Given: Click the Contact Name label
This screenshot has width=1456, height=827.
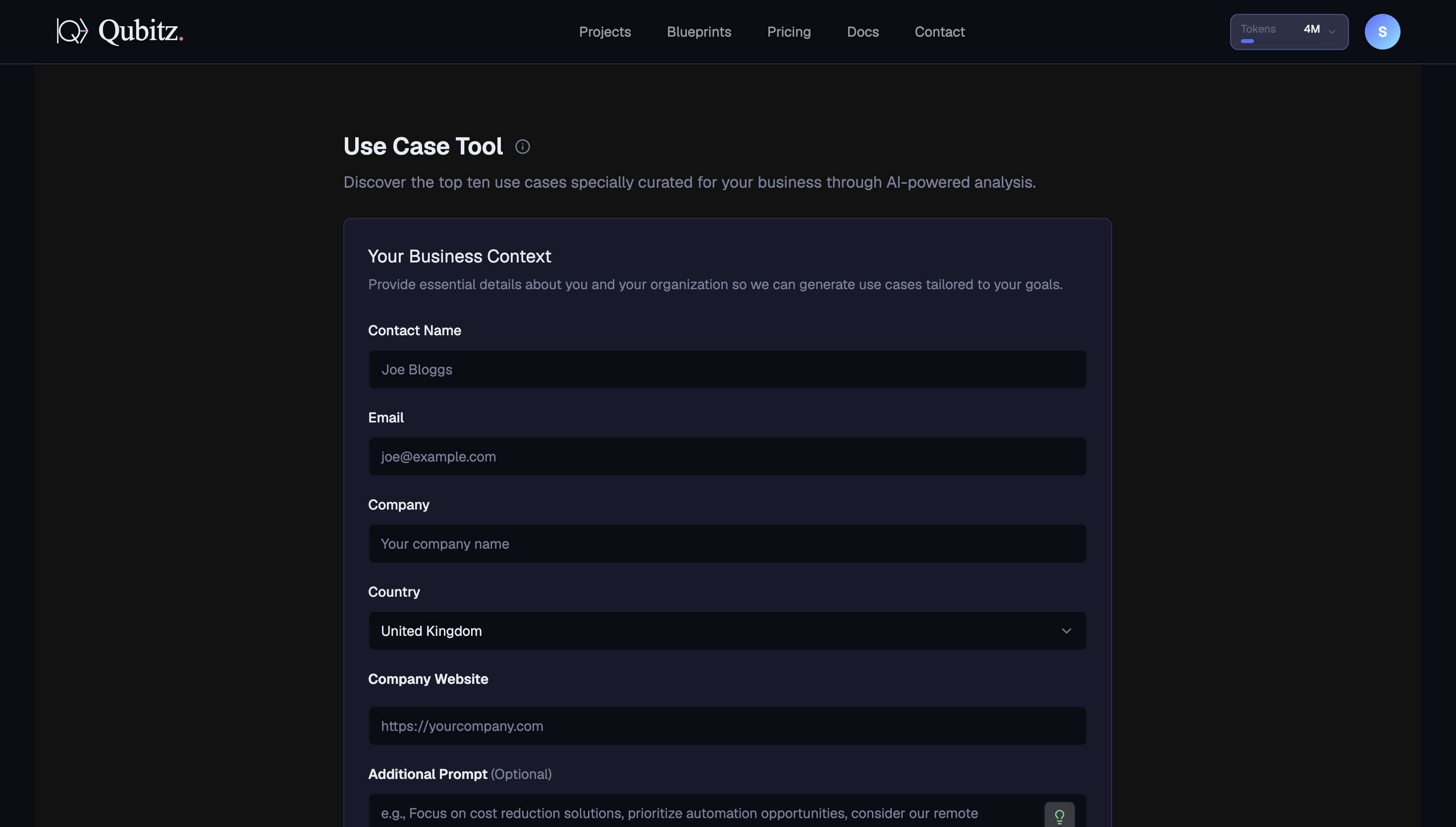Looking at the screenshot, I should pos(414,330).
